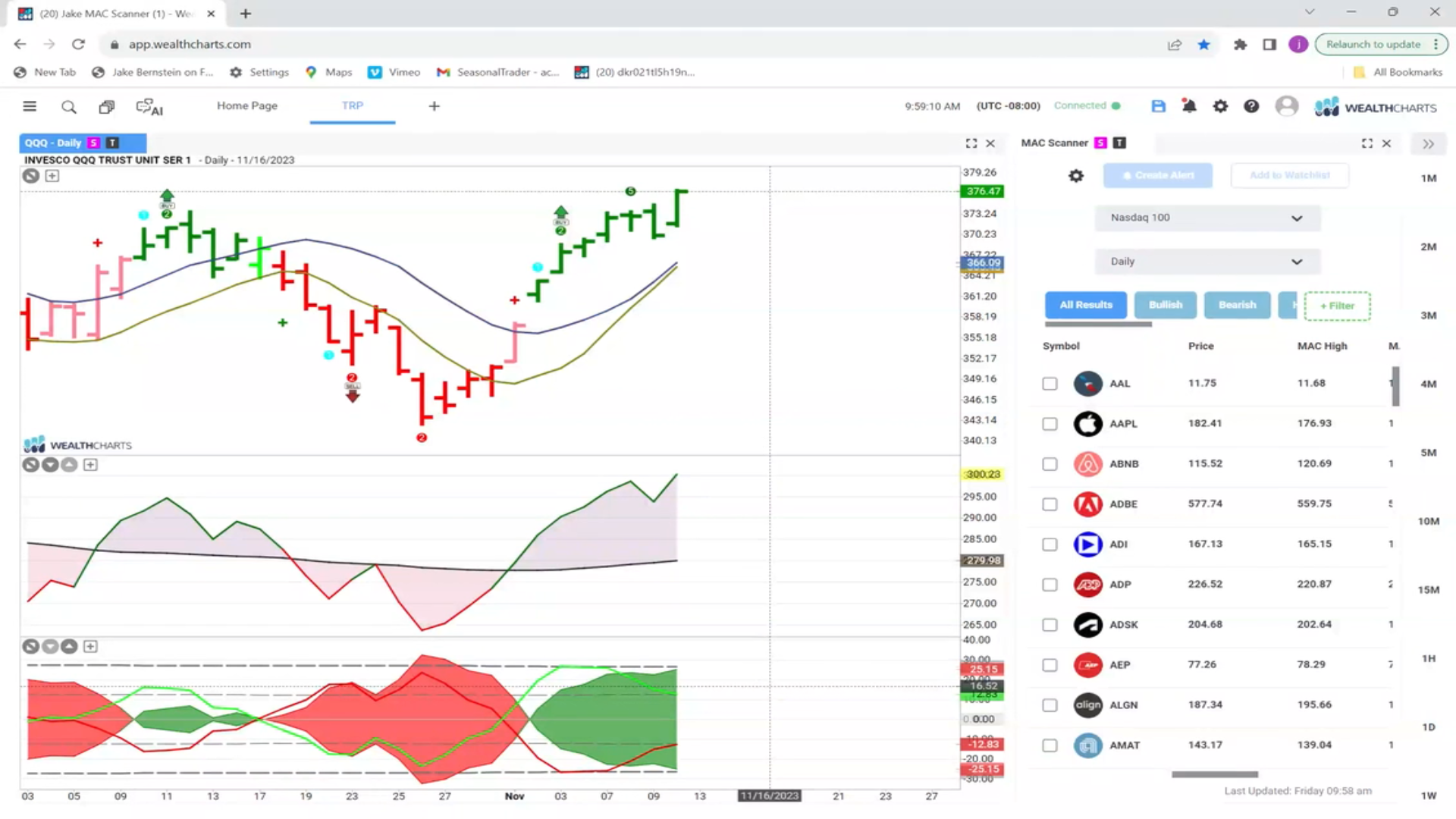Click Add to Watchlist button
This screenshot has width=1456, height=819.
point(1289,175)
